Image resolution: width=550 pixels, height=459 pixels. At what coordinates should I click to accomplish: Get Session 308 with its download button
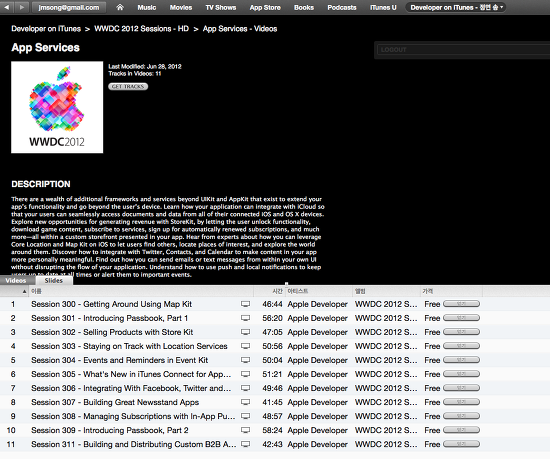461,416
